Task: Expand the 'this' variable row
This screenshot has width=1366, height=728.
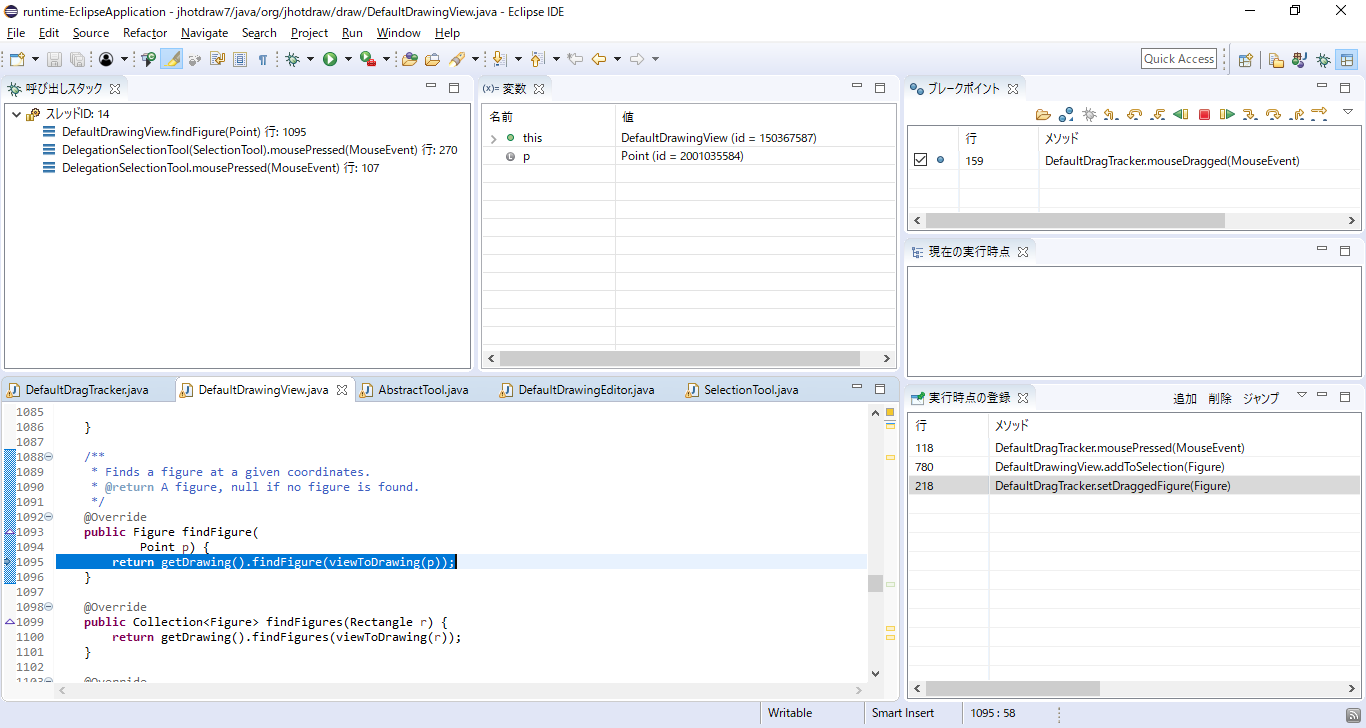Action: pos(493,138)
